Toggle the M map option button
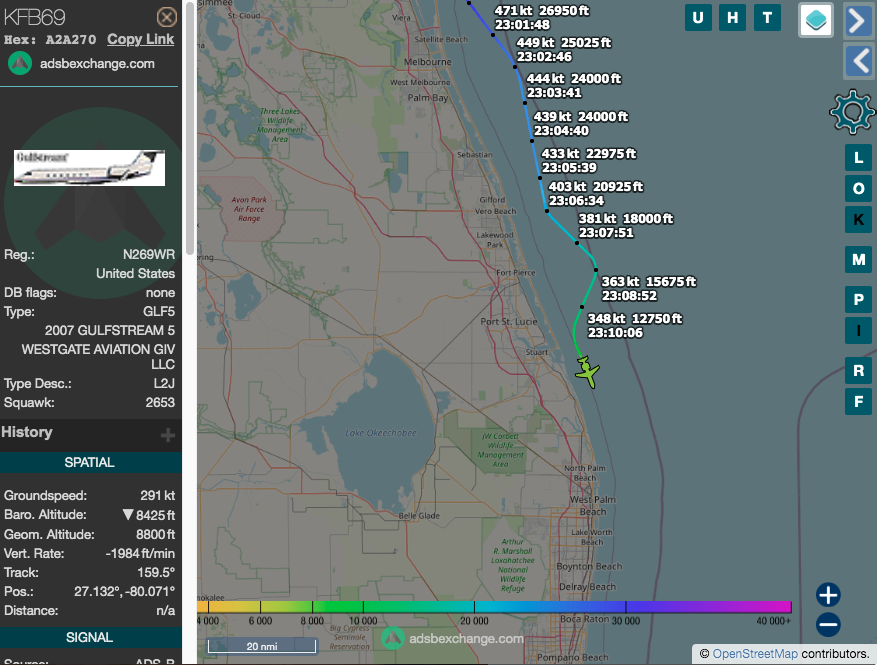The image size is (877, 665). (x=858, y=259)
